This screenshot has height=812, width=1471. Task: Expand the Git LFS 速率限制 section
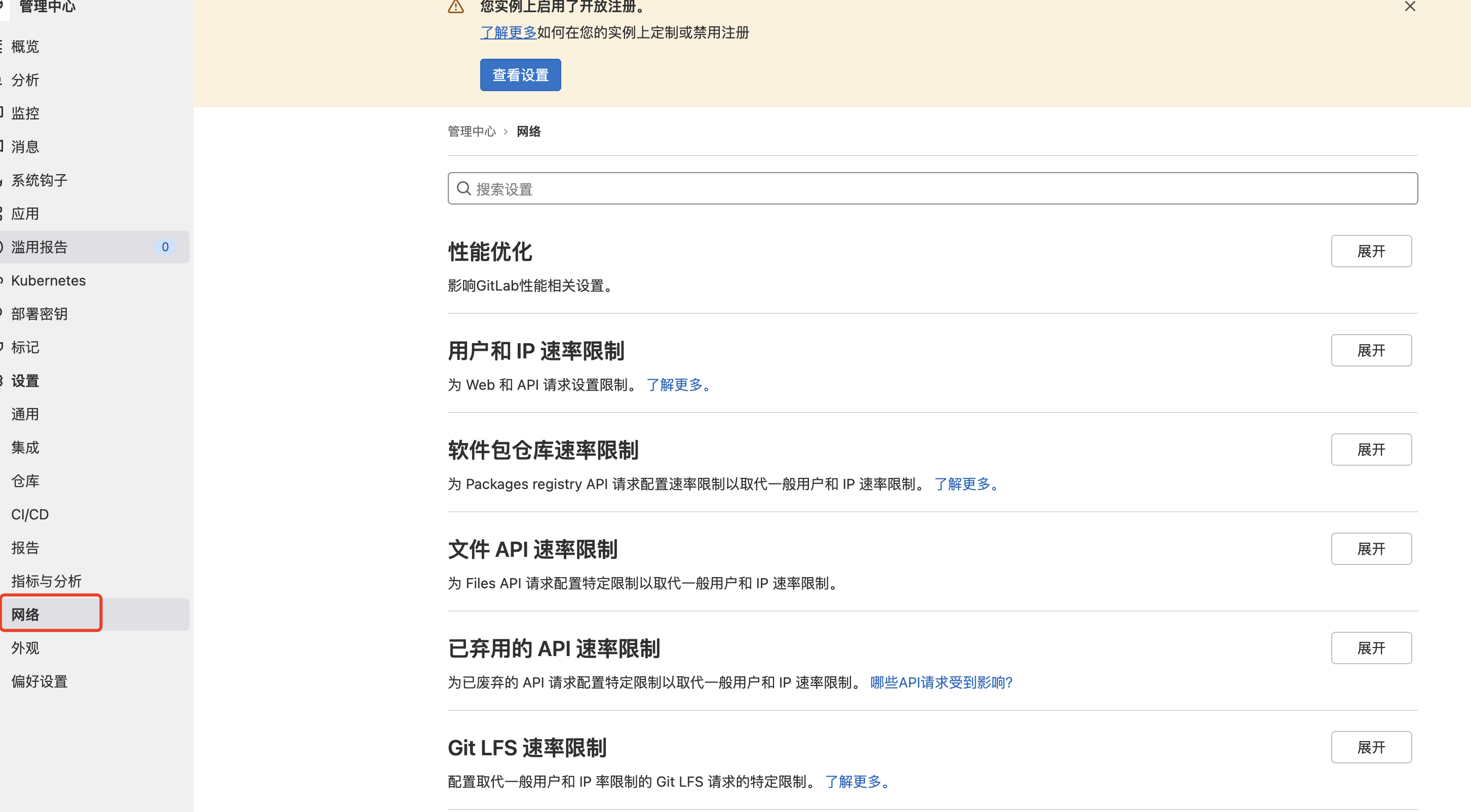tap(1371, 748)
